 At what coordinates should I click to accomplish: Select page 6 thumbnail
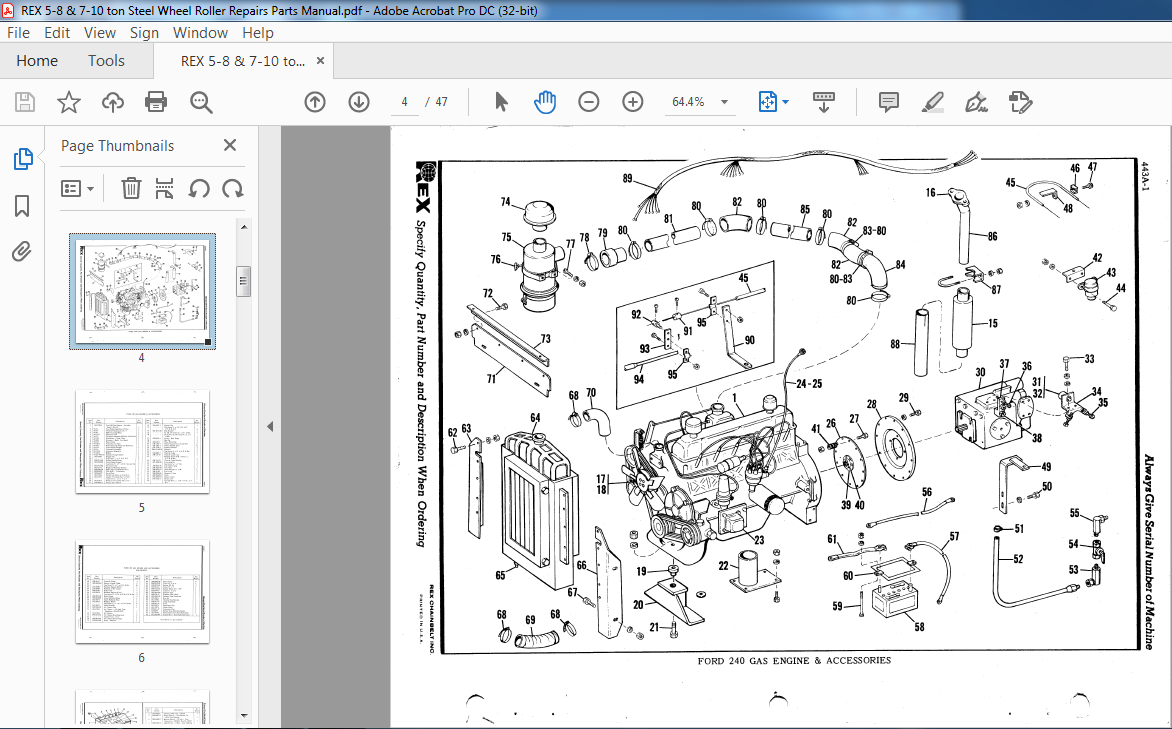142,591
